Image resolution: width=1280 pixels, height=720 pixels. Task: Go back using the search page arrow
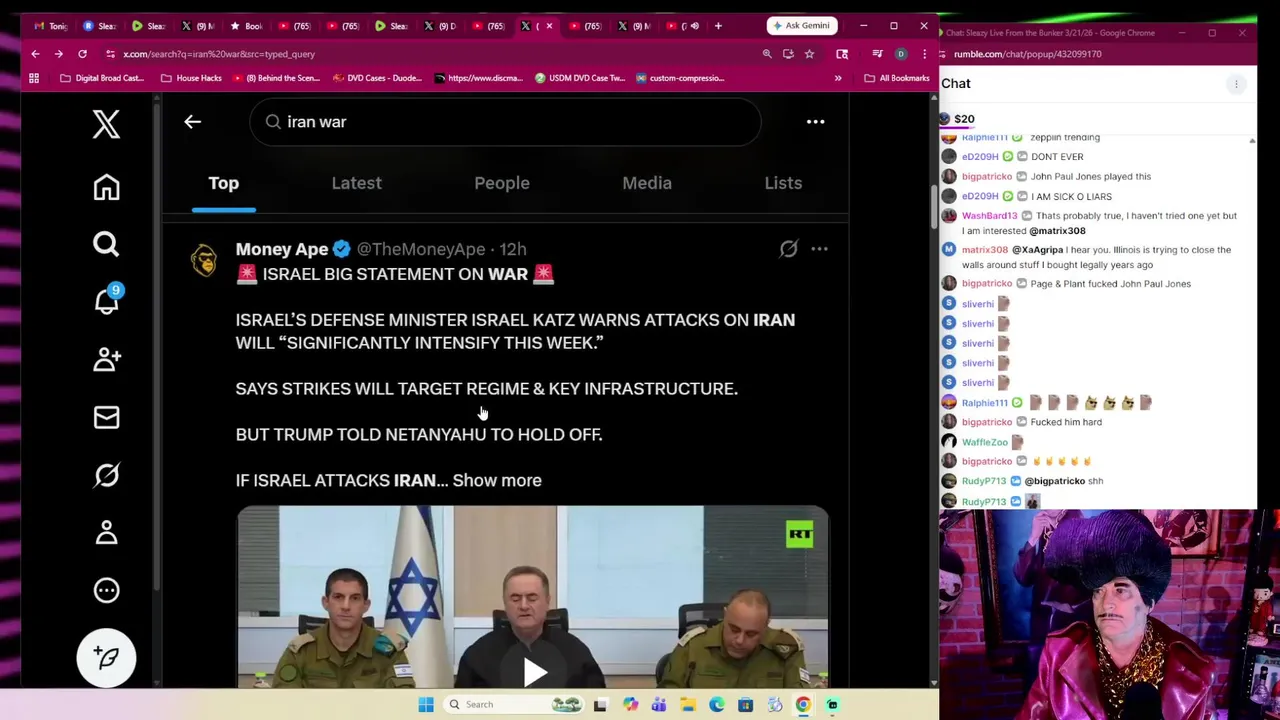click(x=192, y=122)
